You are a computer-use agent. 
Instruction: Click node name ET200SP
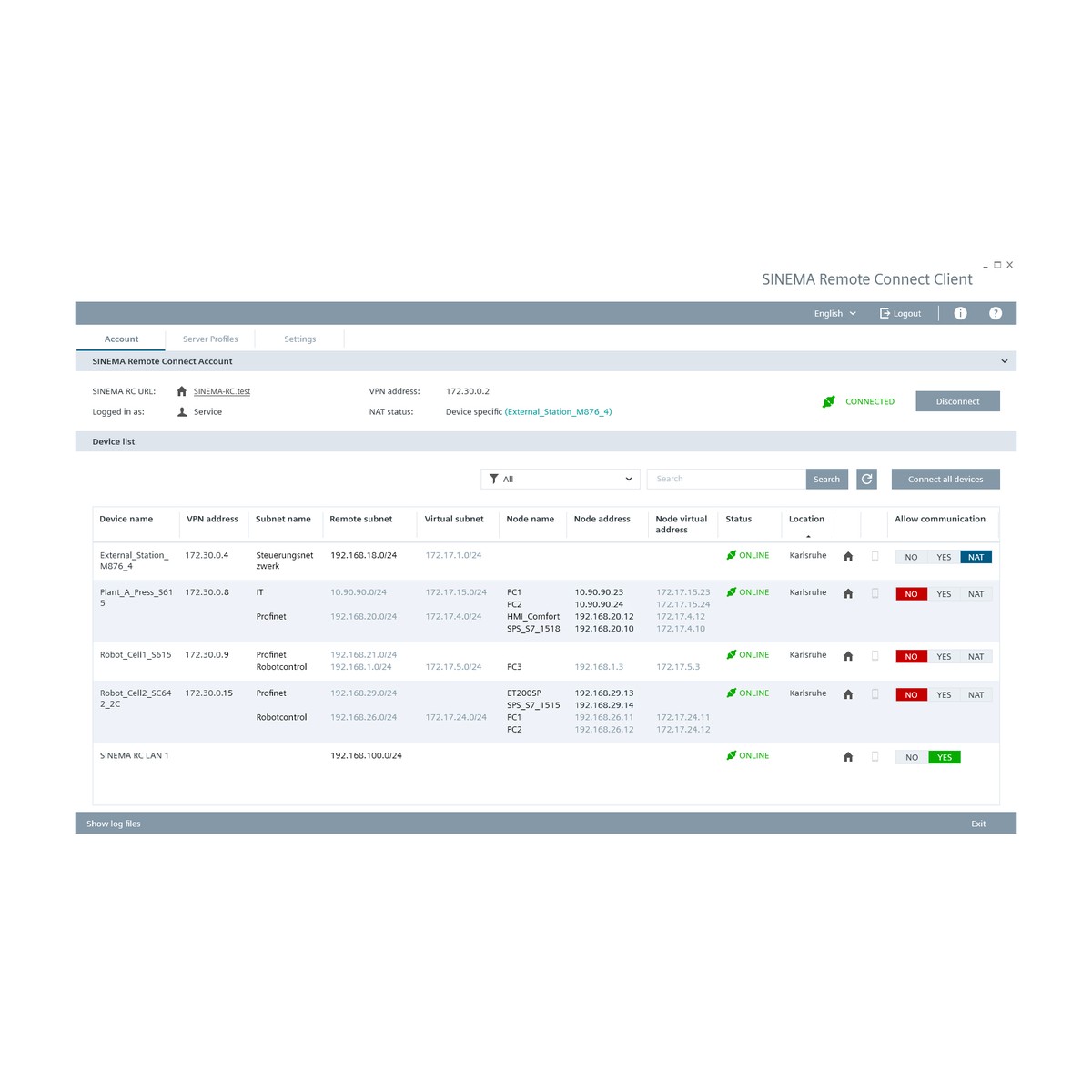[524, 693]
